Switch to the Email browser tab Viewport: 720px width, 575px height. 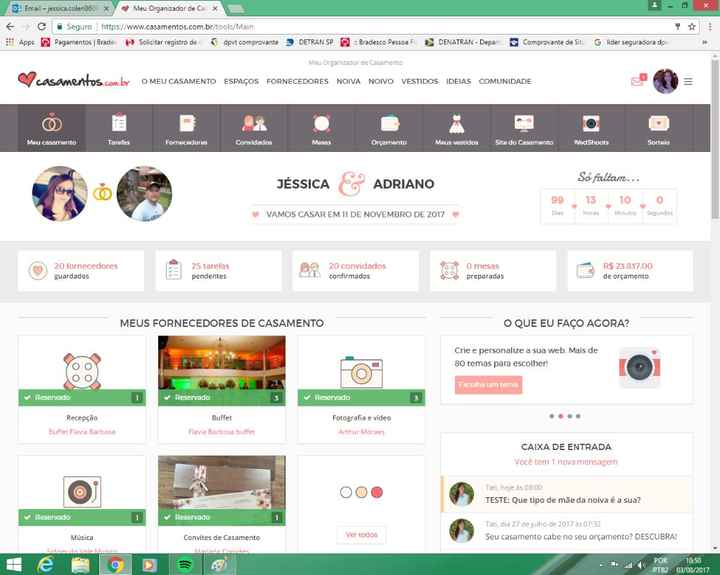60,8
